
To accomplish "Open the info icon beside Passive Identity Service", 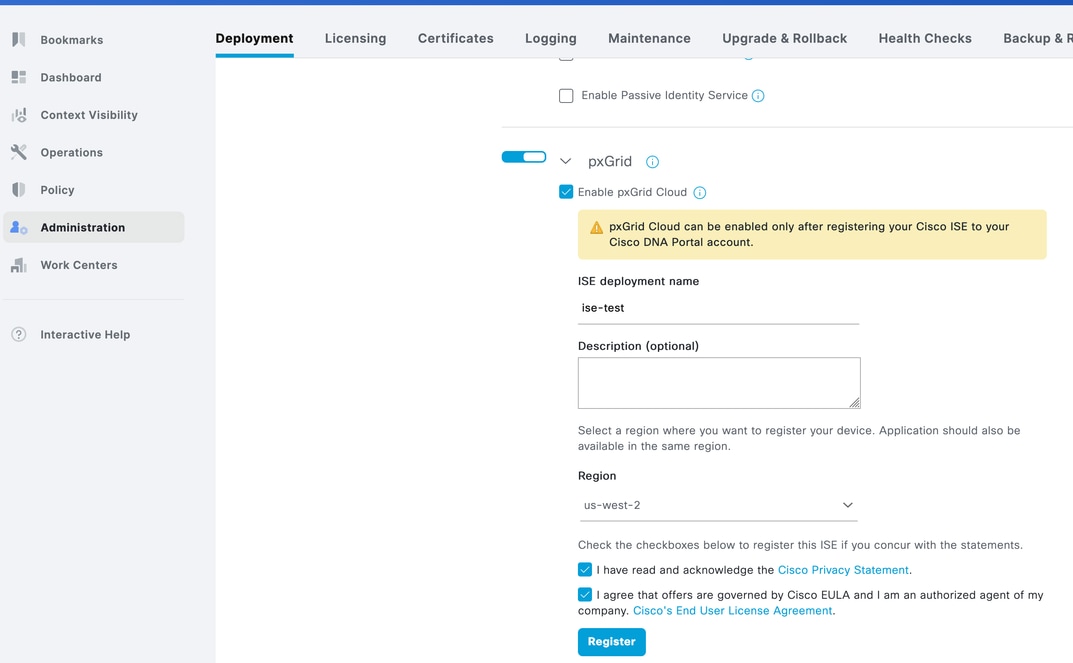I will coord(758,96).
